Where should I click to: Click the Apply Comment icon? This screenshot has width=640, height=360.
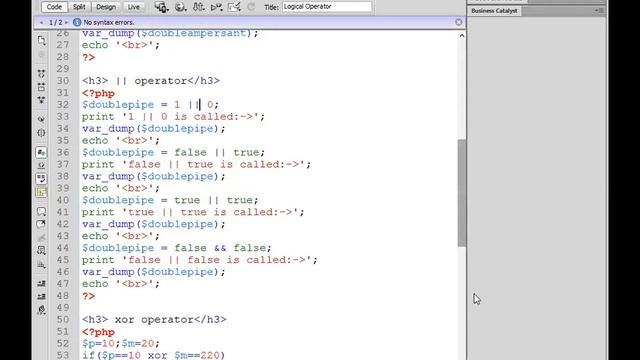(x=41, y=211)
